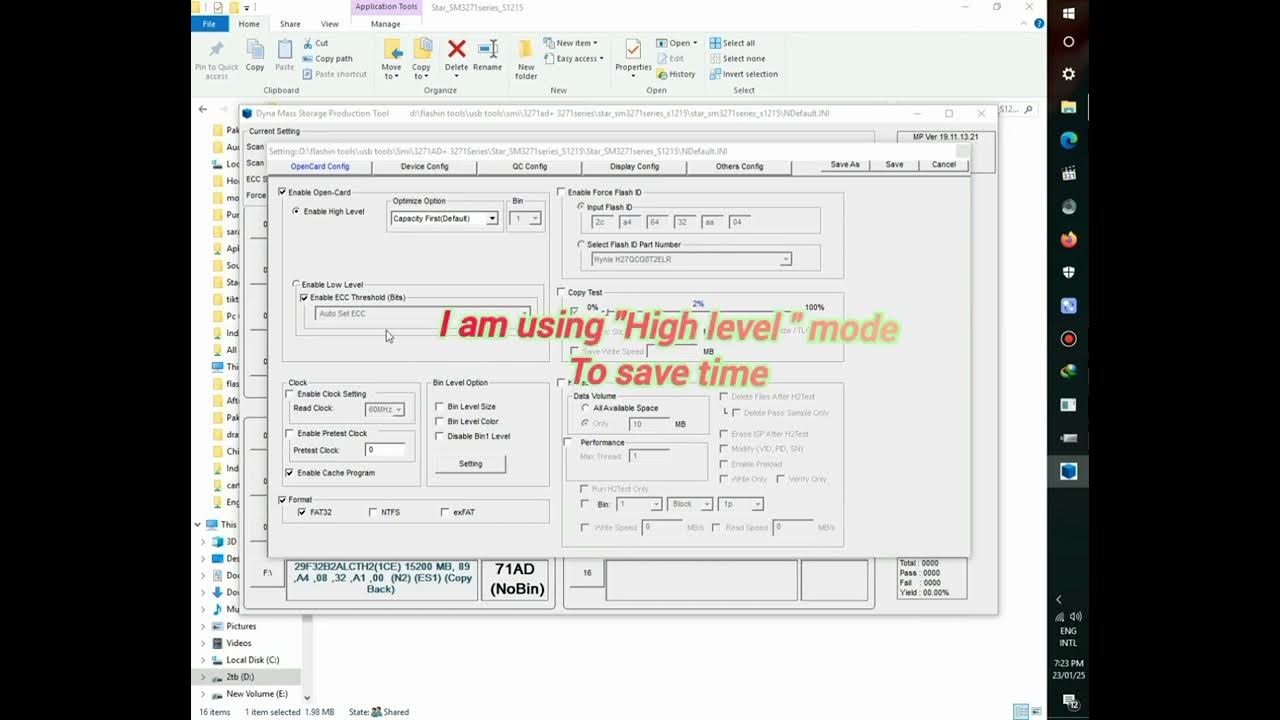The image size is (1280, 720).
Task: Click the Cortana circle on taskbar
Action: [x=1068, y=42]
